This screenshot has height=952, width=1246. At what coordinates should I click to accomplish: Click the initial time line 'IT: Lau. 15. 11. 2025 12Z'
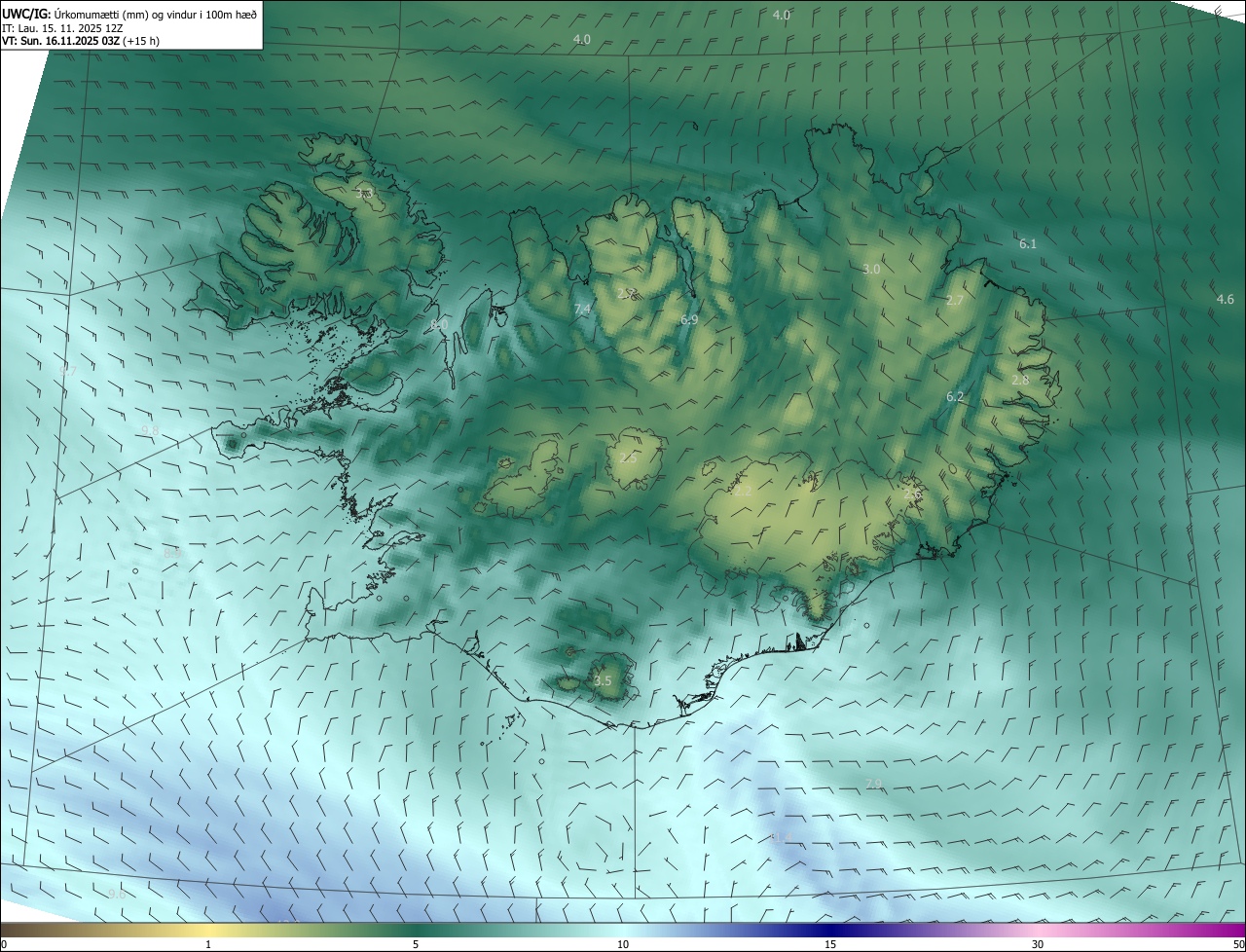click(62, 28)
